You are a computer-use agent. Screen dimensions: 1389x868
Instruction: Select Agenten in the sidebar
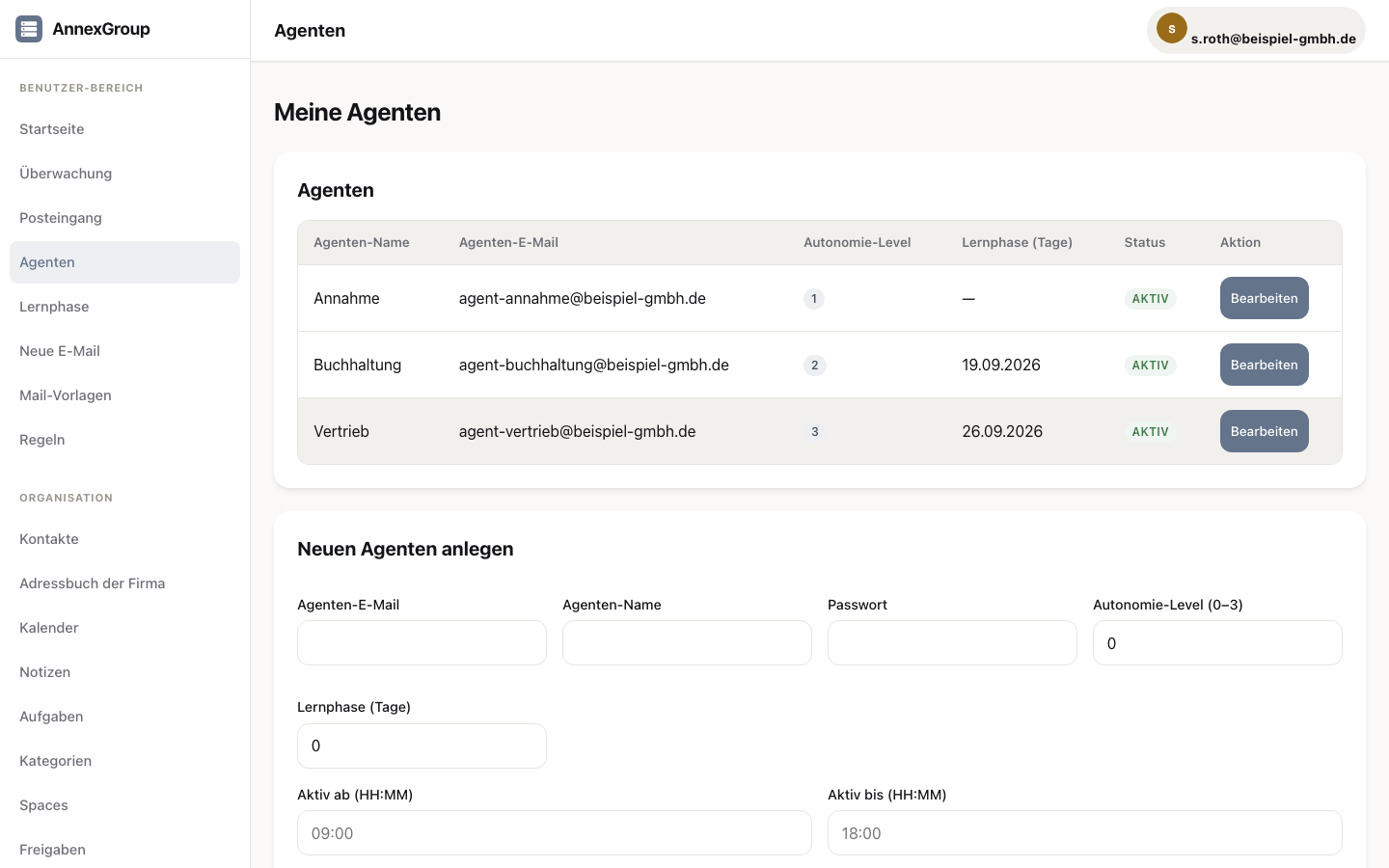click(x=124, y=262)
